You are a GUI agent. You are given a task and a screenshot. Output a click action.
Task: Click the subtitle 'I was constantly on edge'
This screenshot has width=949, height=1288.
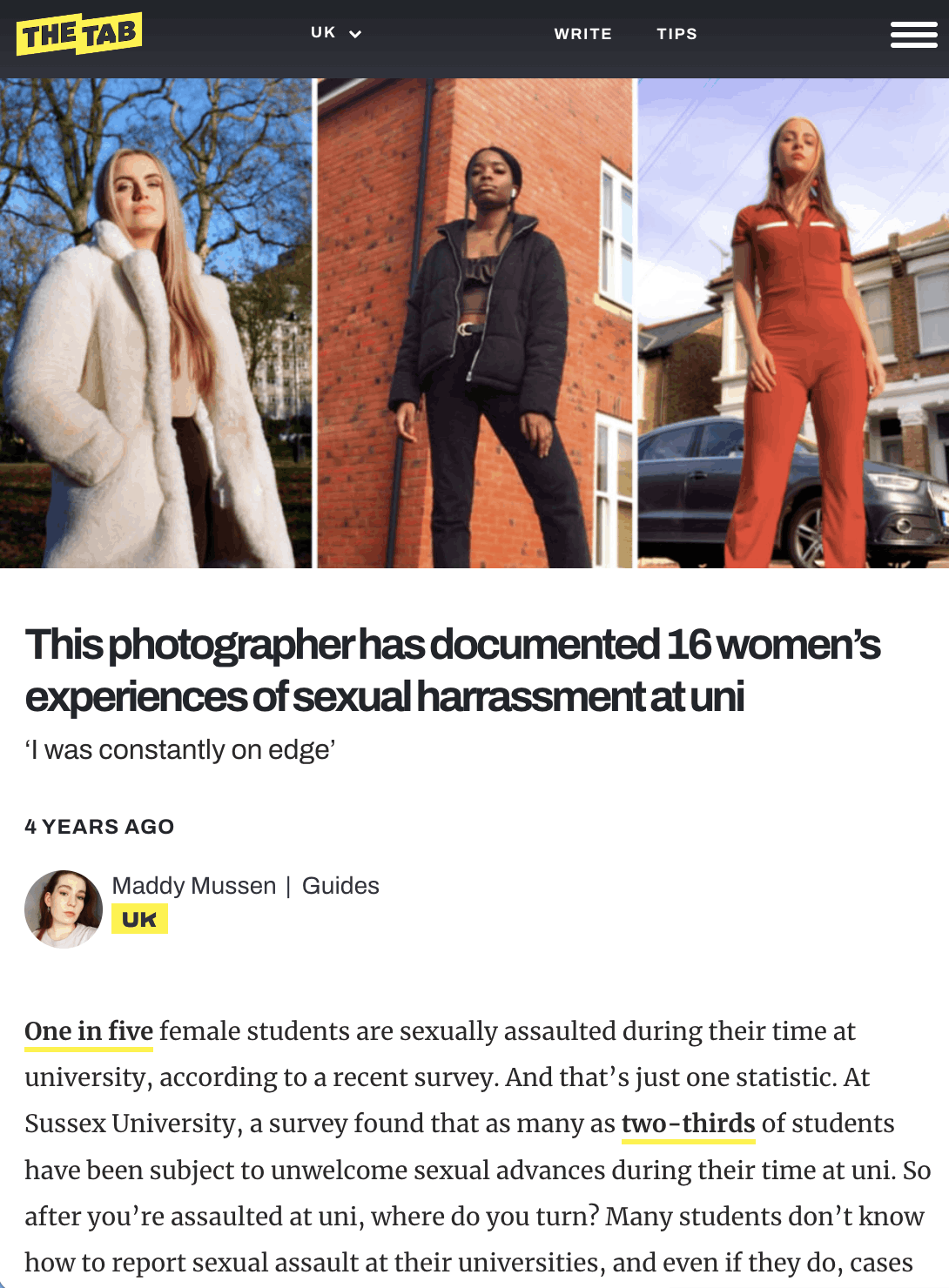(x=180, y=749)
